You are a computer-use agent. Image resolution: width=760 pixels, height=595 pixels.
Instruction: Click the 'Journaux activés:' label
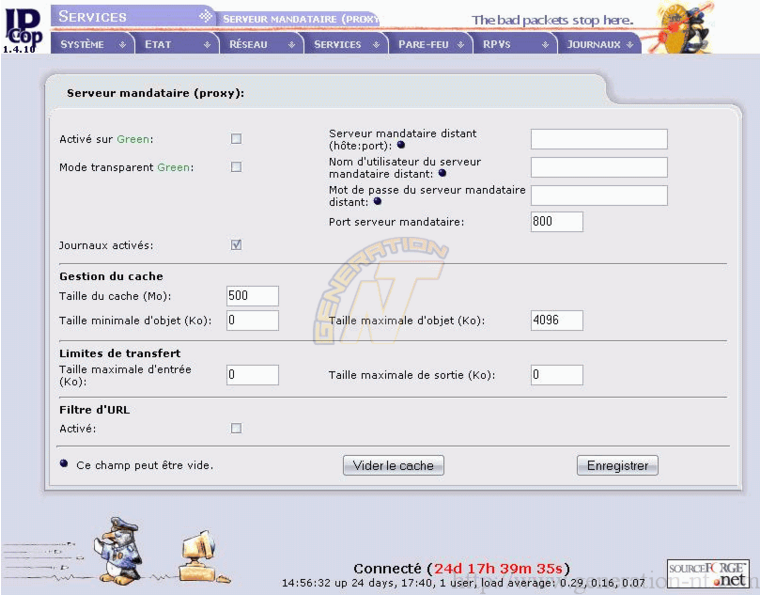106,246
